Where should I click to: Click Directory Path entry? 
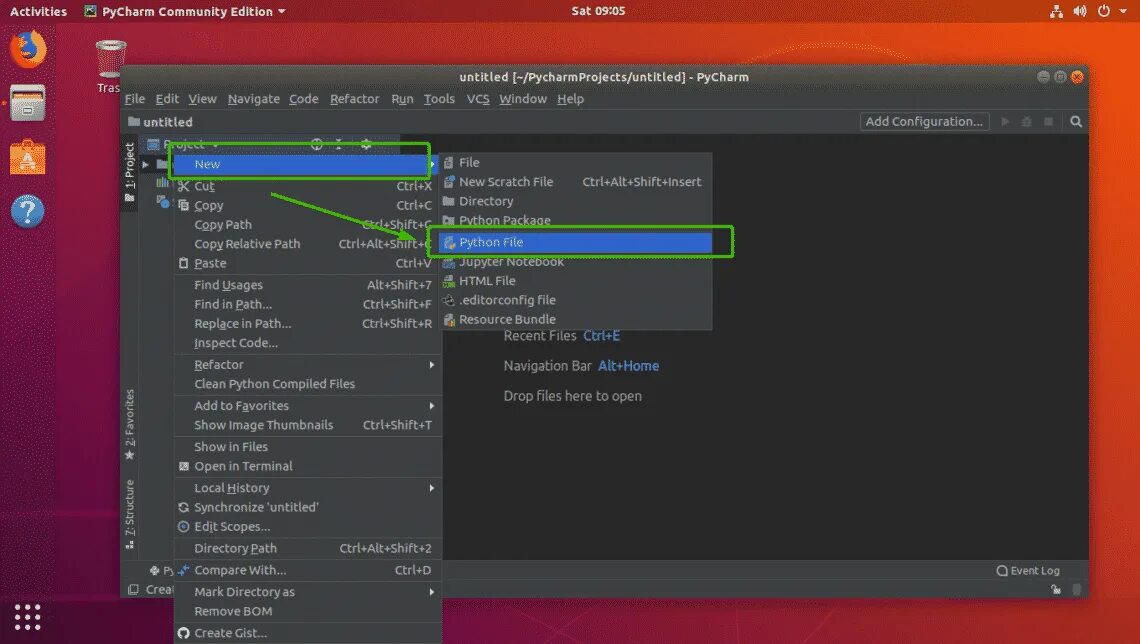pyautogui.click(x=307, y=548)
